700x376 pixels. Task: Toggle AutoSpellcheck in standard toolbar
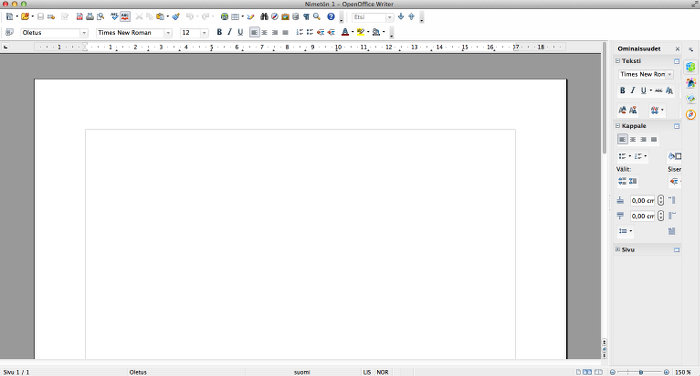pos(125,17)
